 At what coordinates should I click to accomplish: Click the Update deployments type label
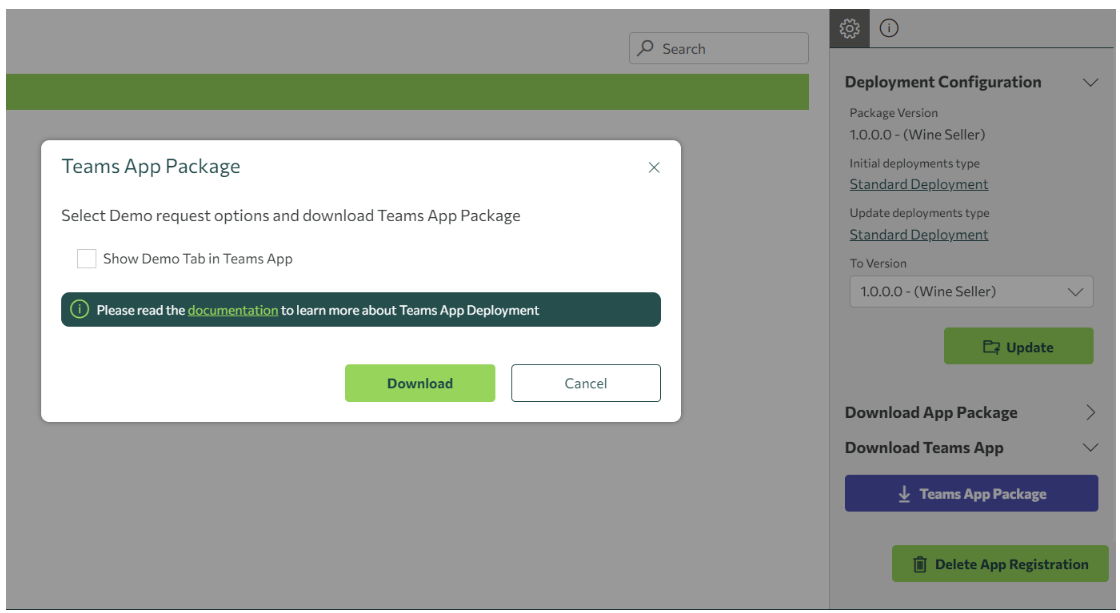click(x=919, y=213)
